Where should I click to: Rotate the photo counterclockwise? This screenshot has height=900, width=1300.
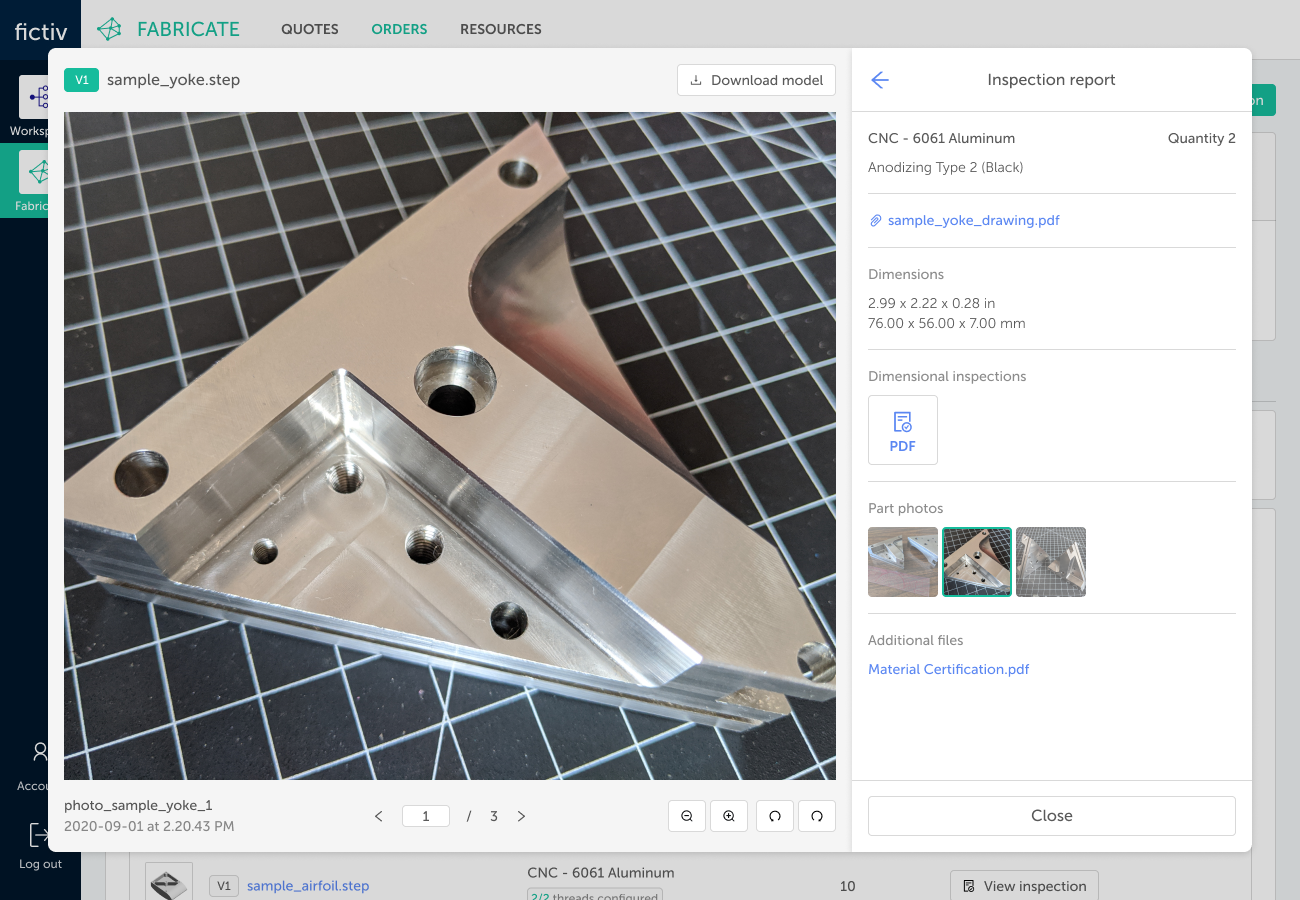coord(775,816)
